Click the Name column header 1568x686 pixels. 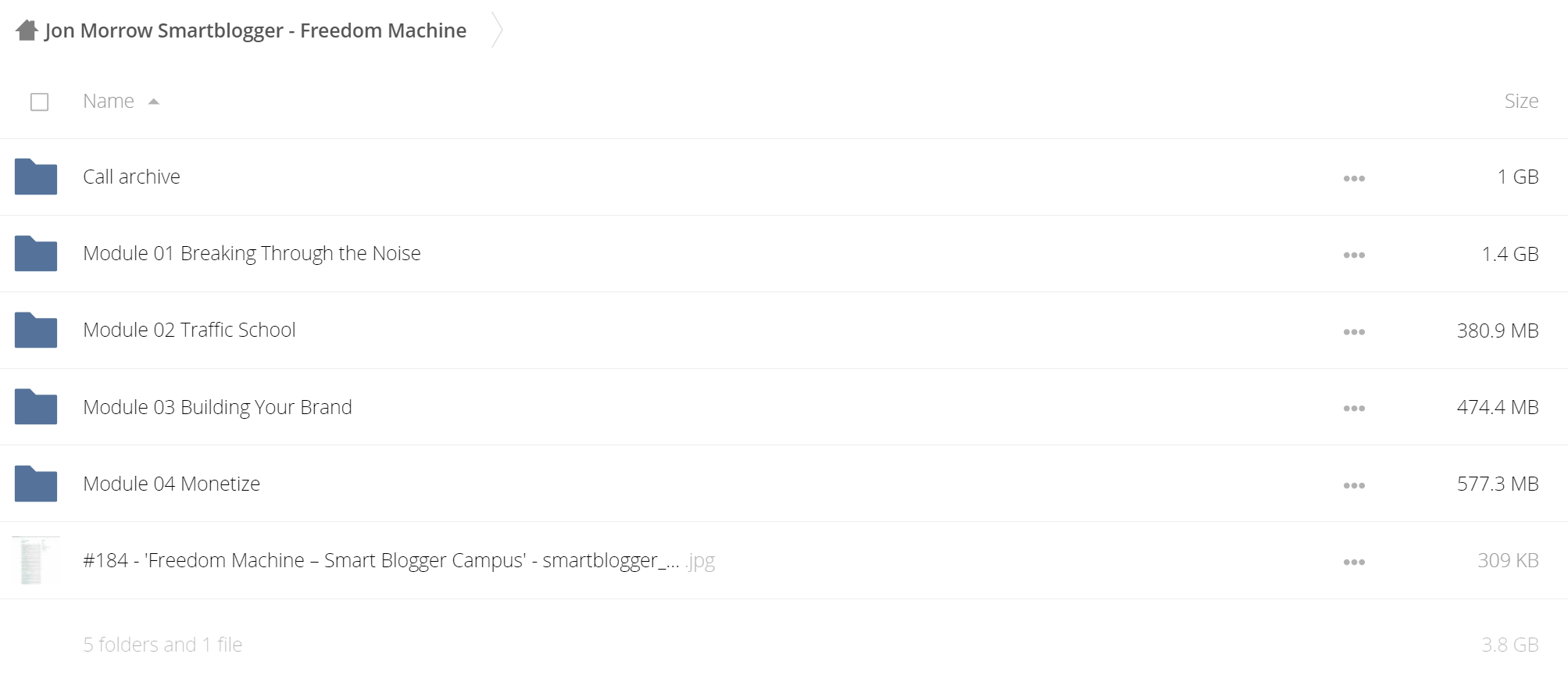[109, 101]
